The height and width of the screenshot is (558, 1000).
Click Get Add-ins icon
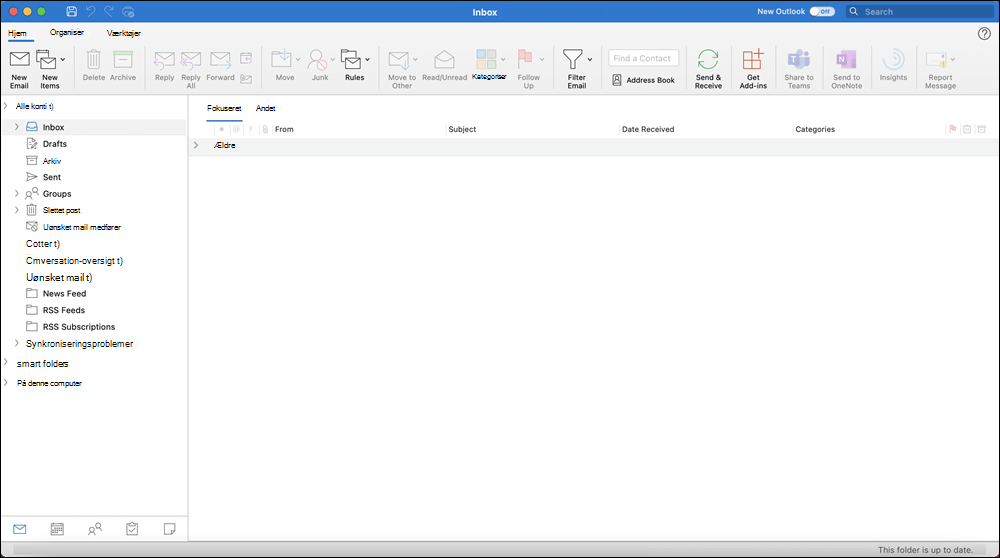tap(753, 59)
